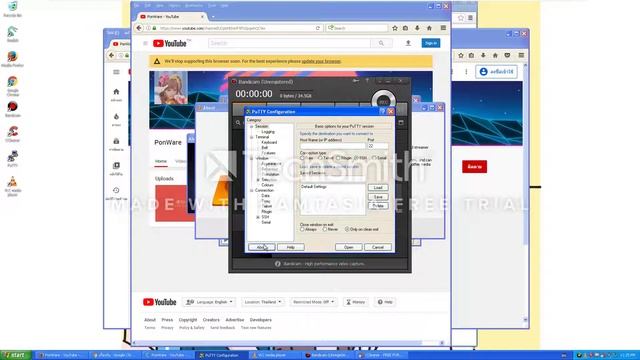The width and height of the screenshot is (640, 360).
Task: Expand the Selection tree node in PuTTY
Action: tap(258, 180)
